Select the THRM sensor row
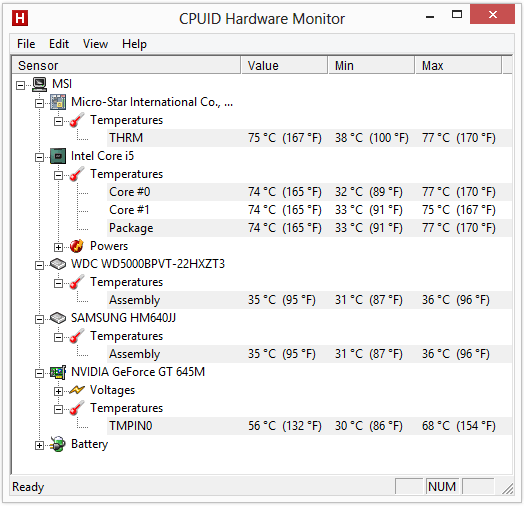This screenshot has width=524, height=506. [x=309, y=138]
